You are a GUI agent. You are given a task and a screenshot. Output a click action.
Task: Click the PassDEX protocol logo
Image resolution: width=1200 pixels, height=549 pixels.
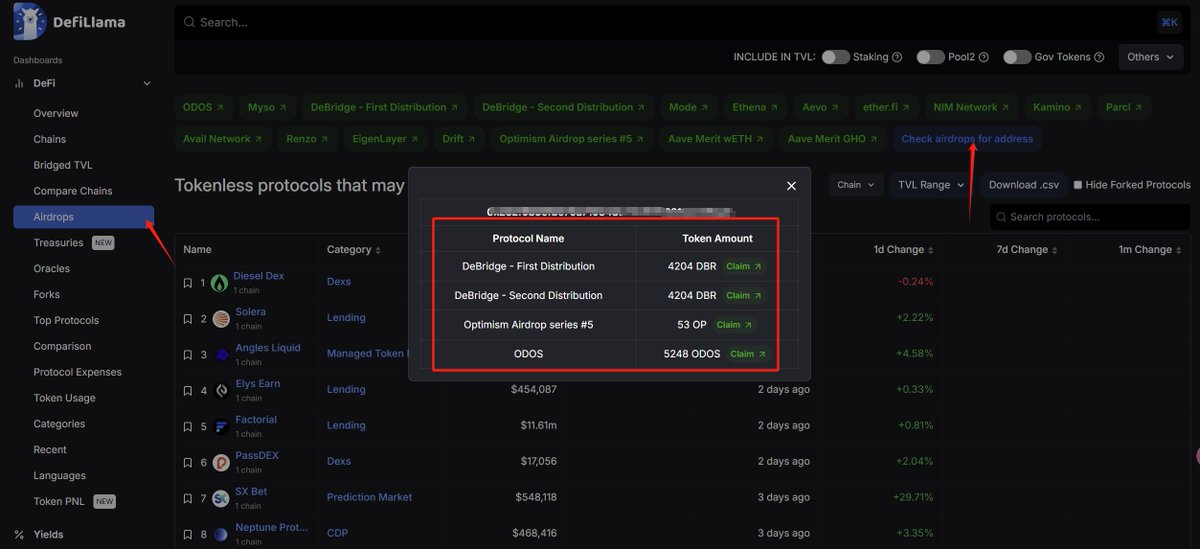pyautogui.click(x=221, y=463)
